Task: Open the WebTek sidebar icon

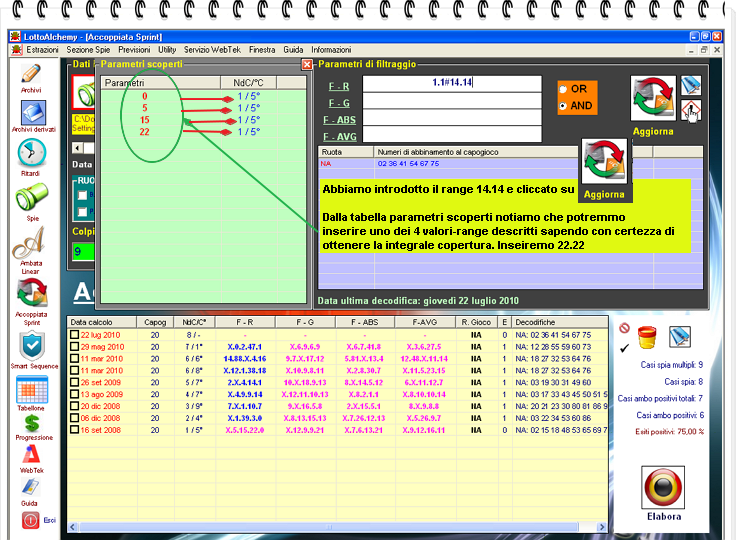Action: 31,454
